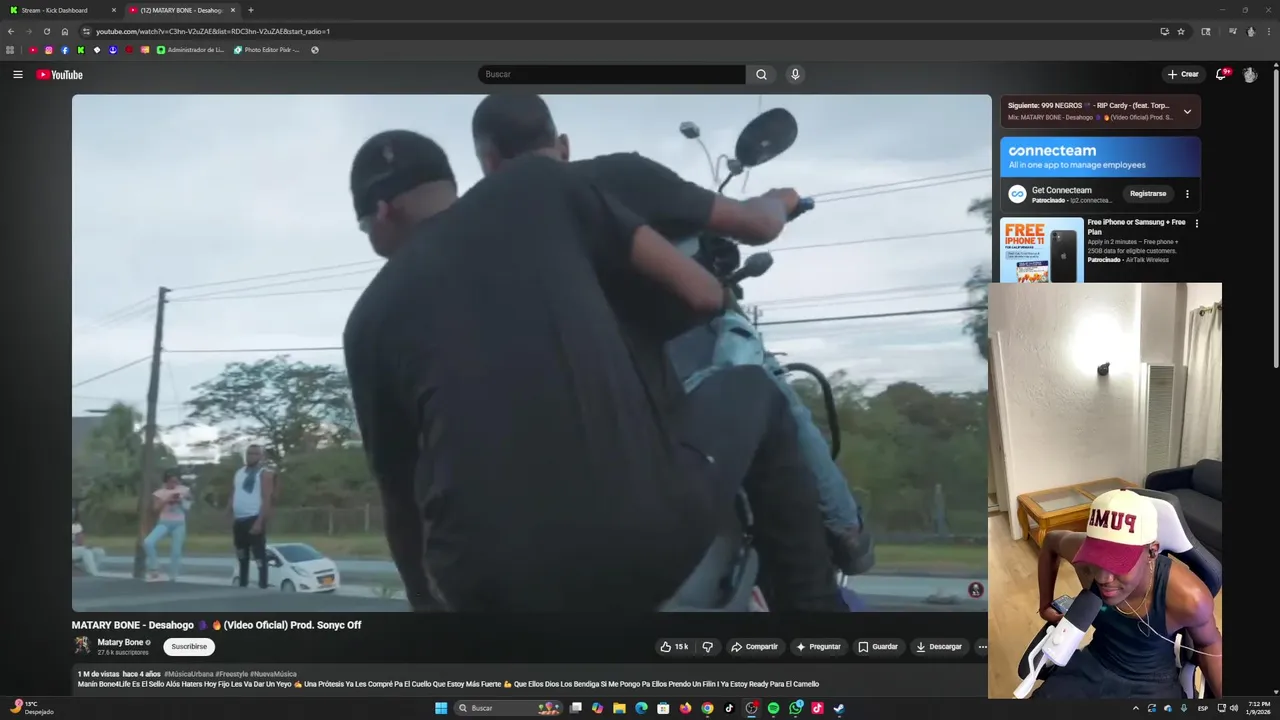
Task: Open Chrome three-dot menu
Action: click(1268, 31)
